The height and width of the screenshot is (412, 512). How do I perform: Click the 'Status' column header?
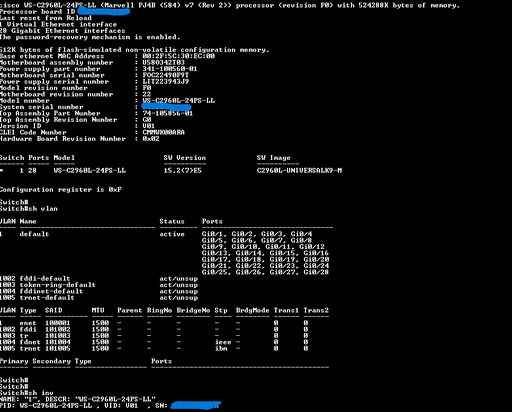point(172,221)
